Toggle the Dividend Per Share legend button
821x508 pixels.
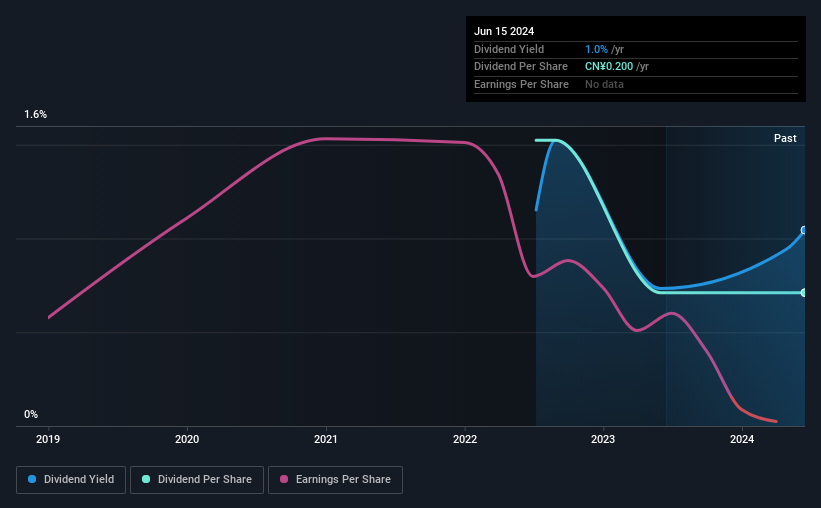pyautogui.click(x=197, y=480)
